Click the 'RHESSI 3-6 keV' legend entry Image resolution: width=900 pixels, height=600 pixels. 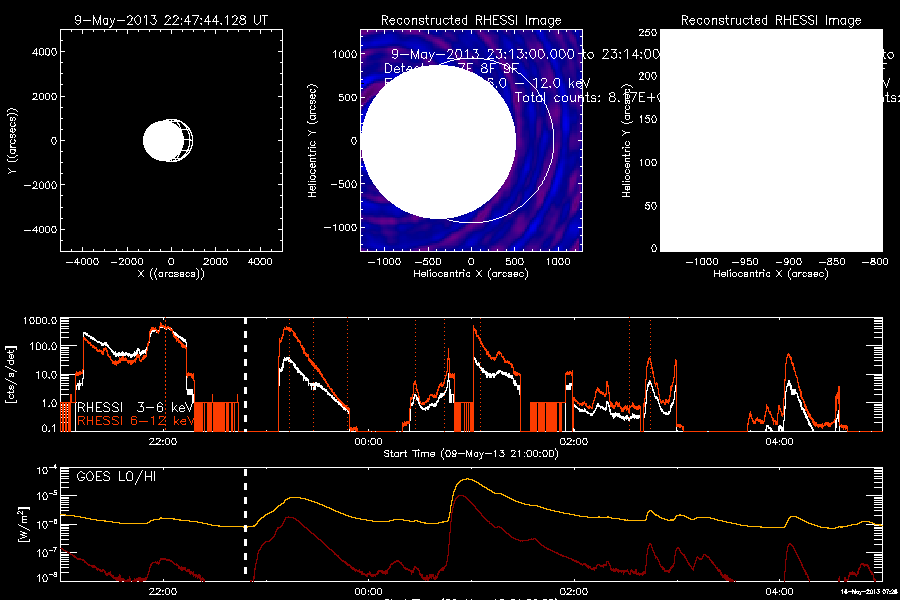pyautogui.click(x=135, y=407)
